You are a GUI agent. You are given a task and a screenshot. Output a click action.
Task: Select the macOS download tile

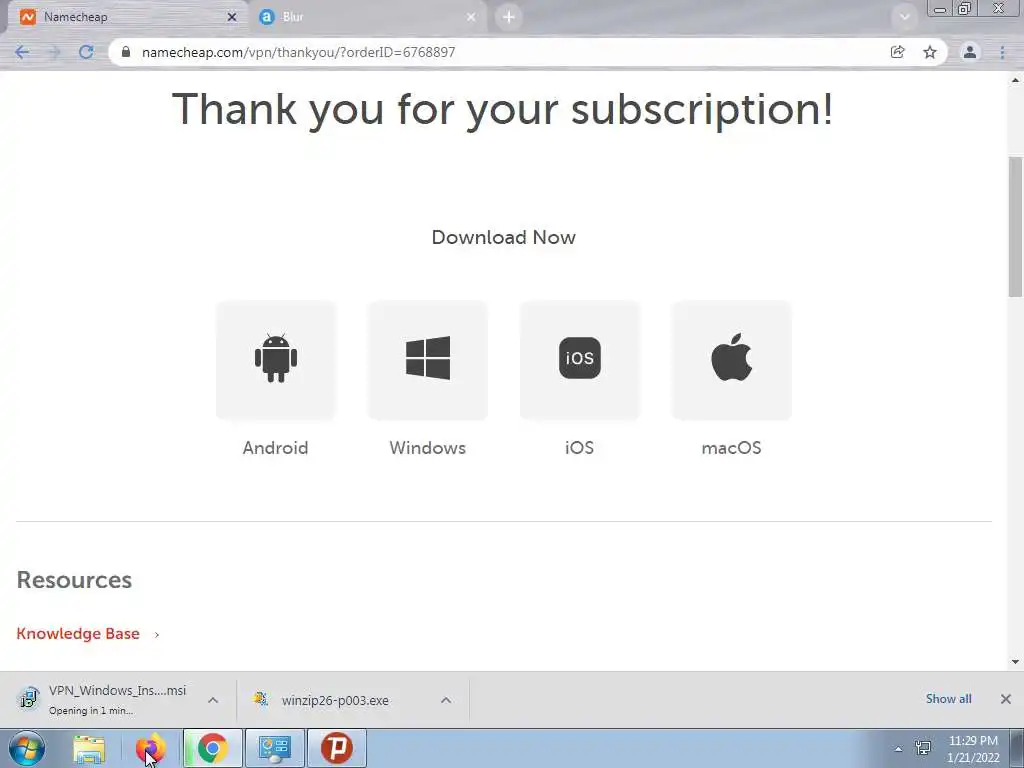tap(731, 360)
